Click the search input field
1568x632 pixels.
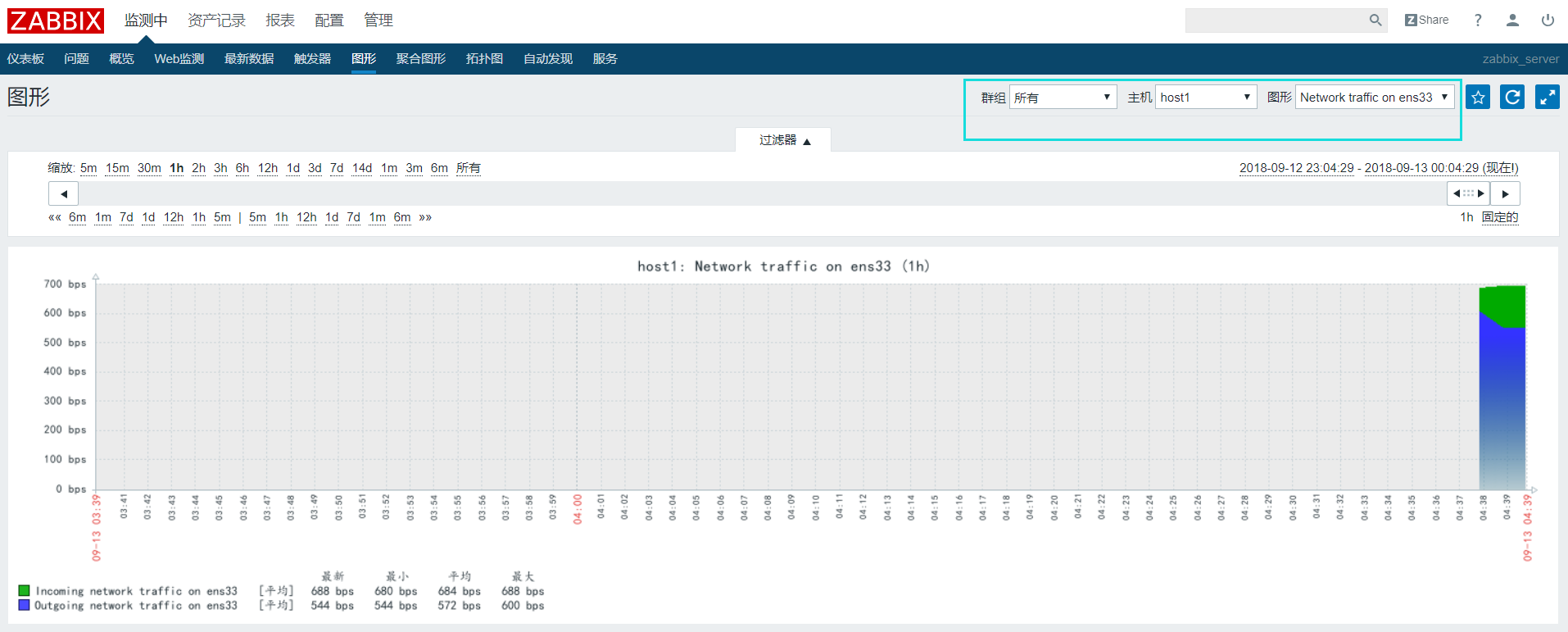[x=1276, y=20]
